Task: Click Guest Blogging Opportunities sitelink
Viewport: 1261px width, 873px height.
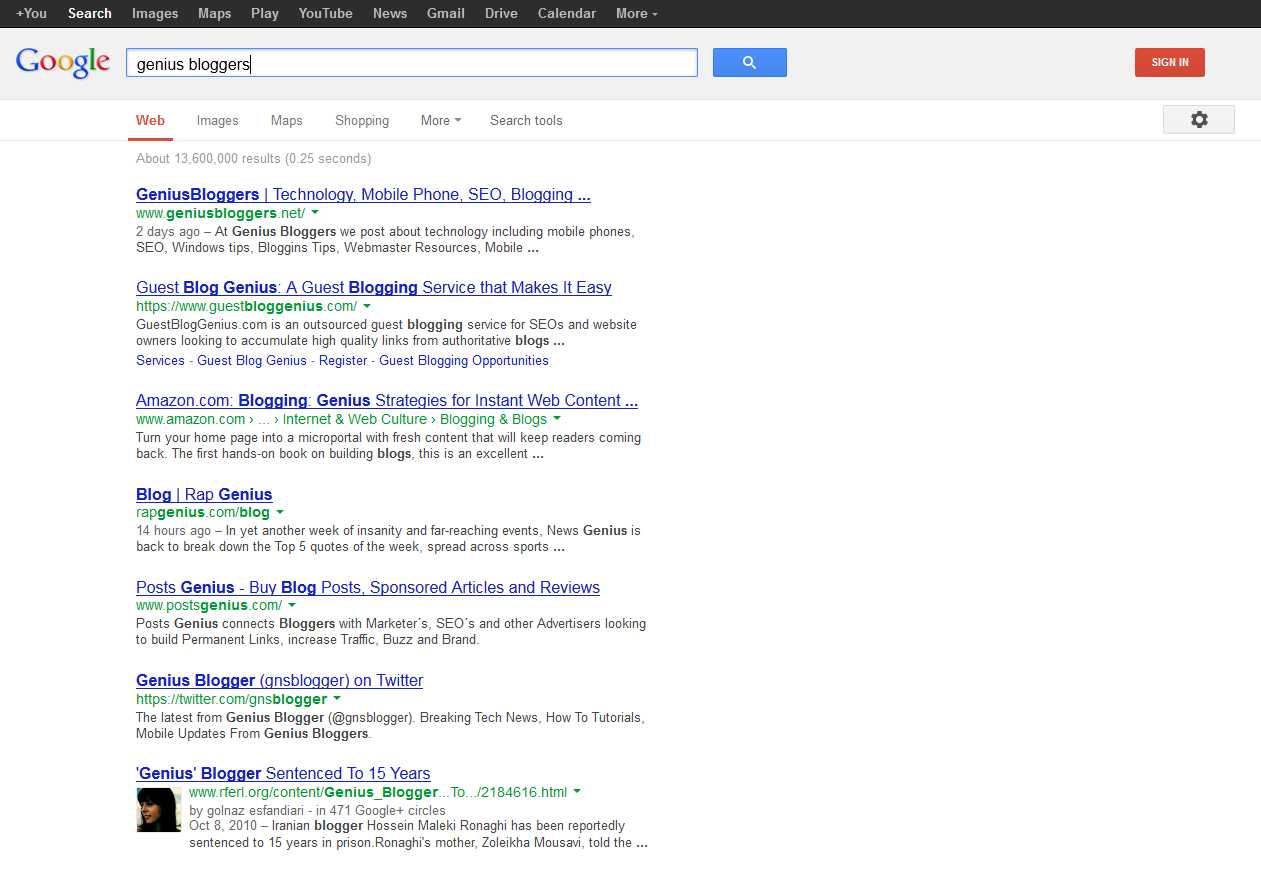Action: point(464,360)
